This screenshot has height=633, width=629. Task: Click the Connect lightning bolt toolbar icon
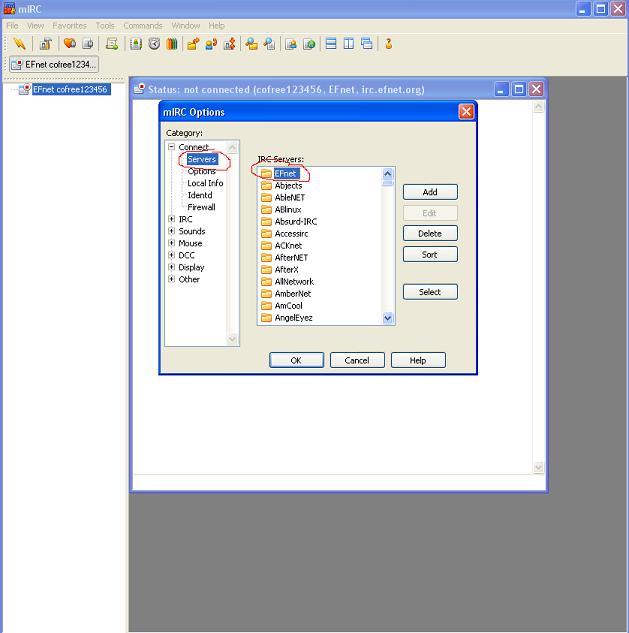tap(19, 44)
